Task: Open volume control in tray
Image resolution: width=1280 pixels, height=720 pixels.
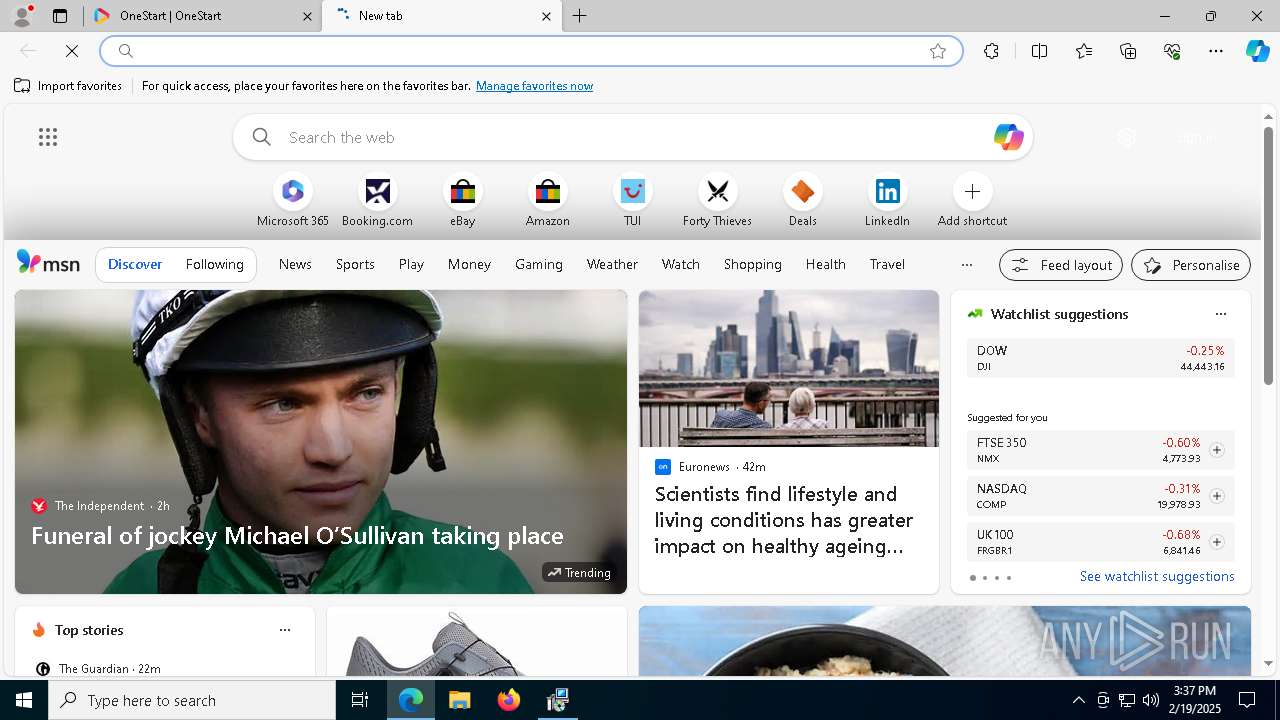Action: coord(1150,700)
